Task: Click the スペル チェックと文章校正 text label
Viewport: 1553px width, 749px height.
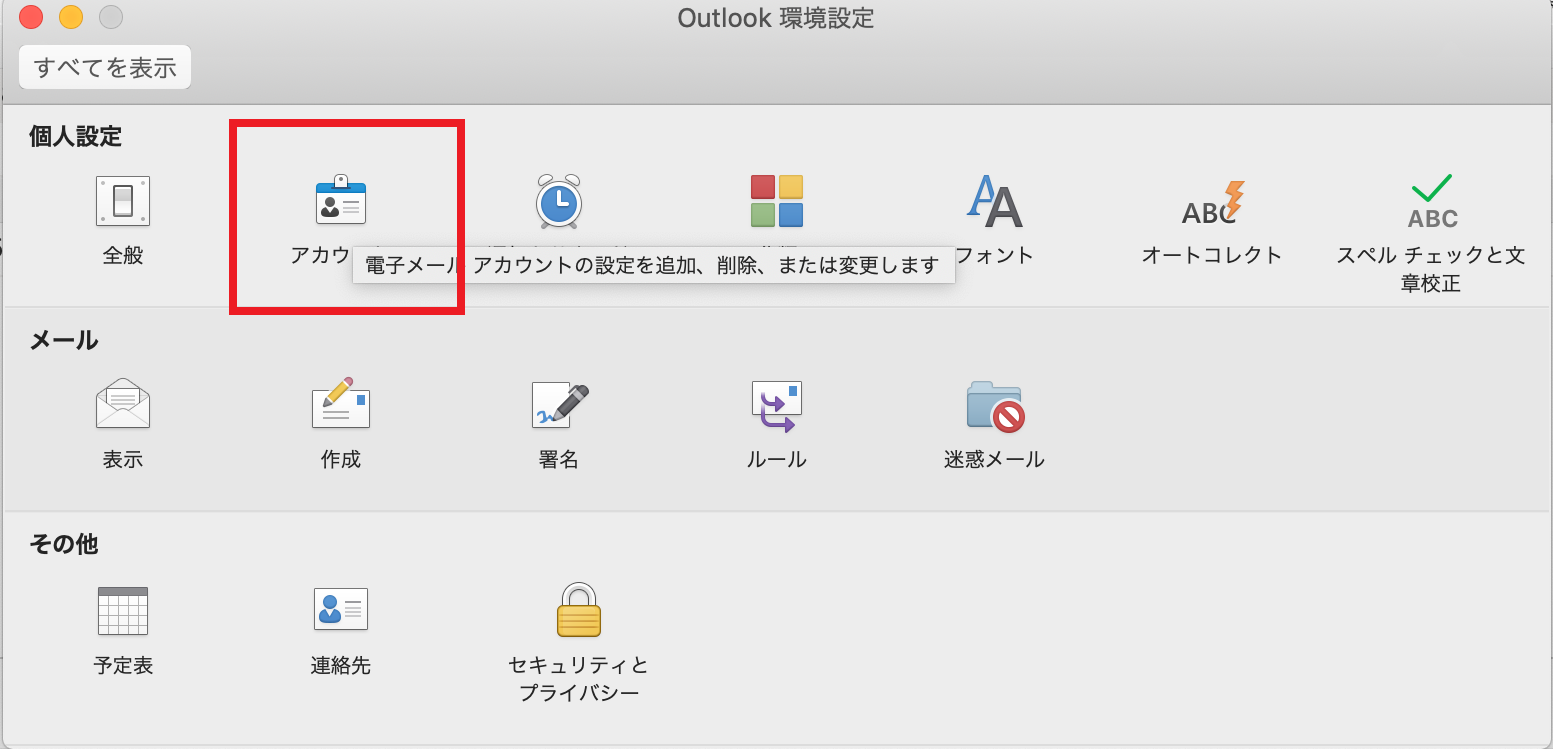Action: [1431, 269]
